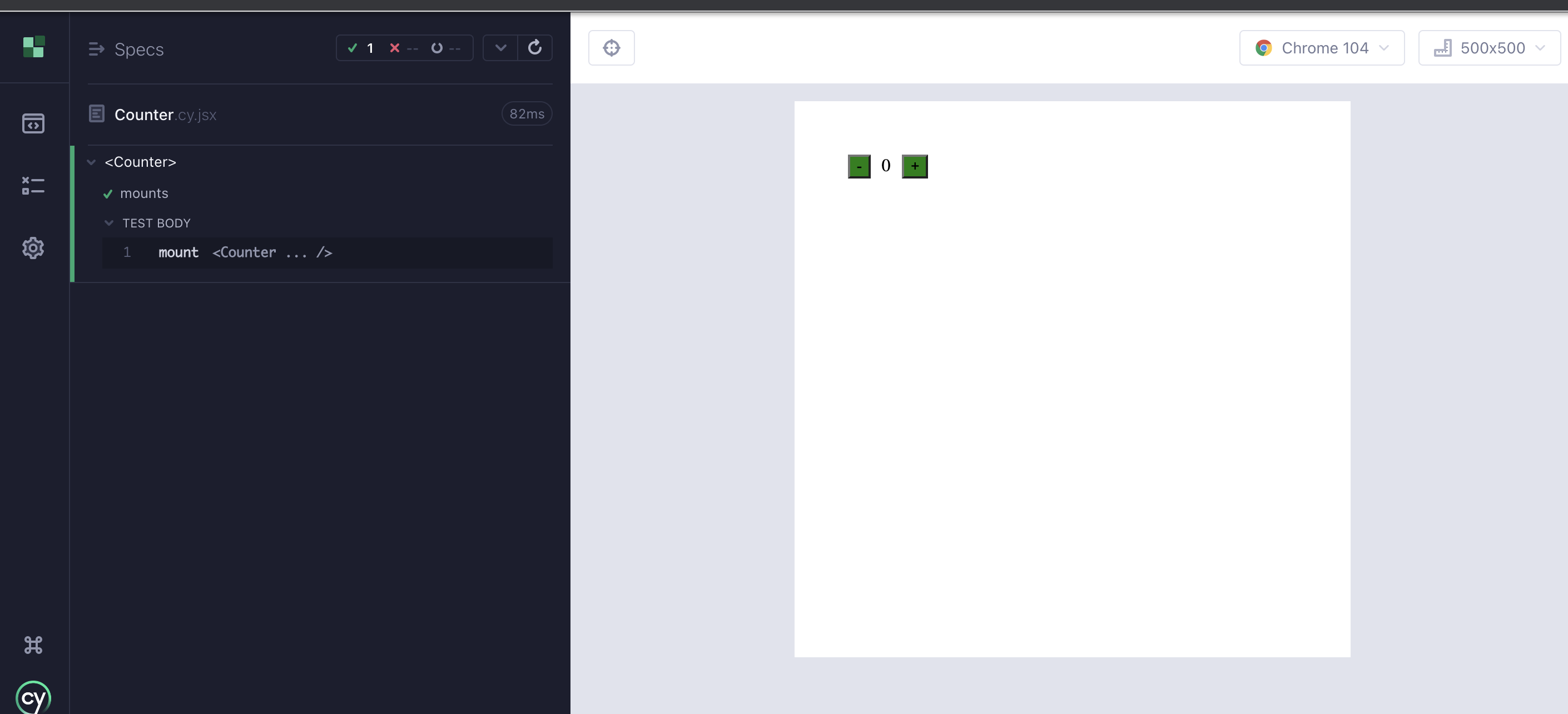
Task: Click the keyboard shortcuts icon
Action: coord(33,644)
